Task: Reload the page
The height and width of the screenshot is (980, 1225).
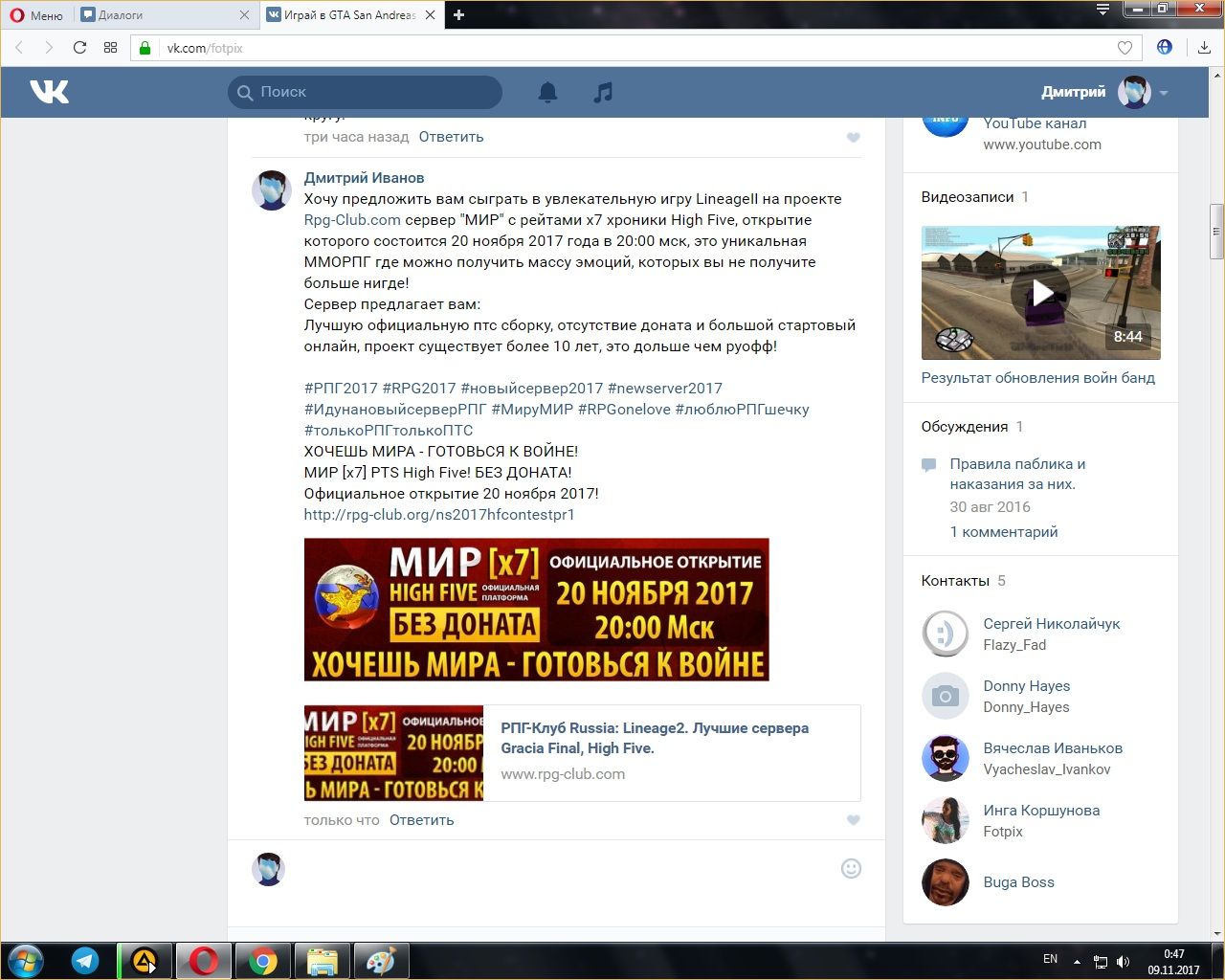Action: 79,48
